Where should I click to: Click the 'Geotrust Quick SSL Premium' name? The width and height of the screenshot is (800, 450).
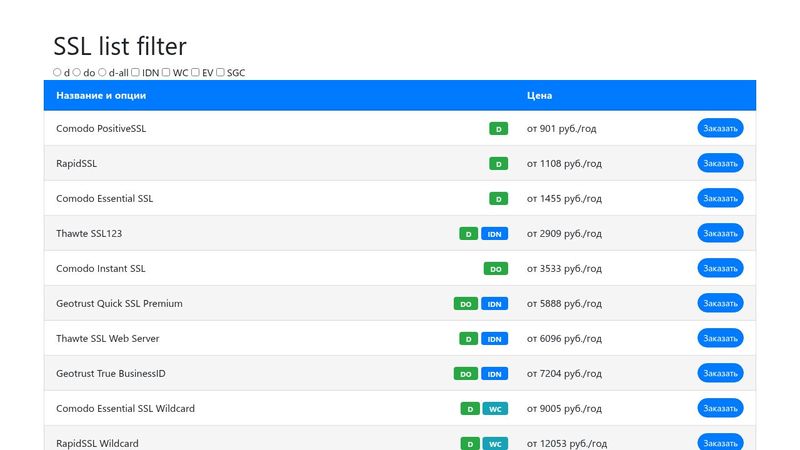(119, 304)
